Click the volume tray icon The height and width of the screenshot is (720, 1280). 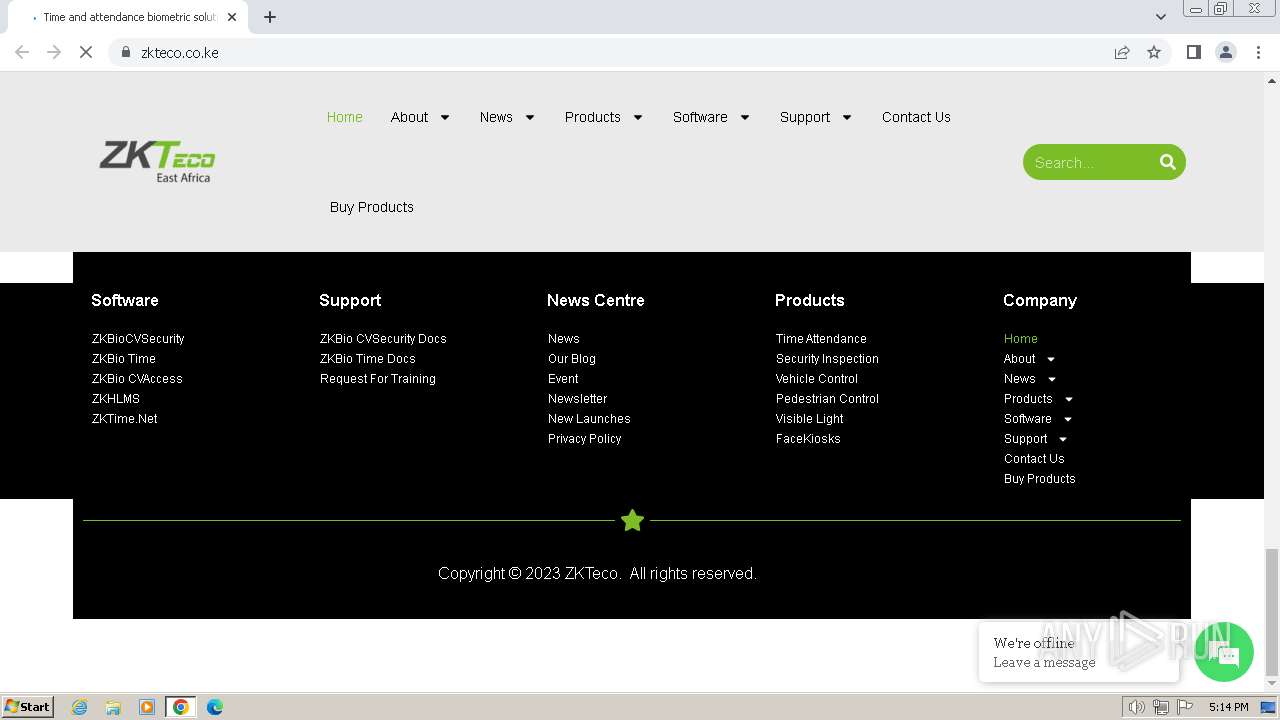pyautogui.click(x=1136, y=707)
